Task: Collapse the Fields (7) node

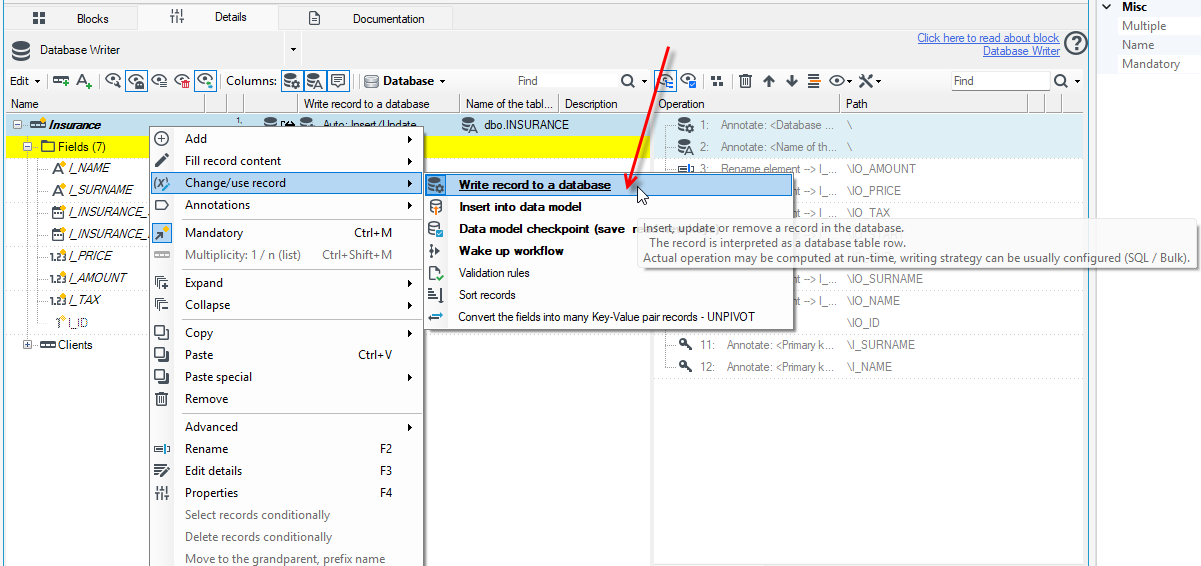Action: pos(28,147)
